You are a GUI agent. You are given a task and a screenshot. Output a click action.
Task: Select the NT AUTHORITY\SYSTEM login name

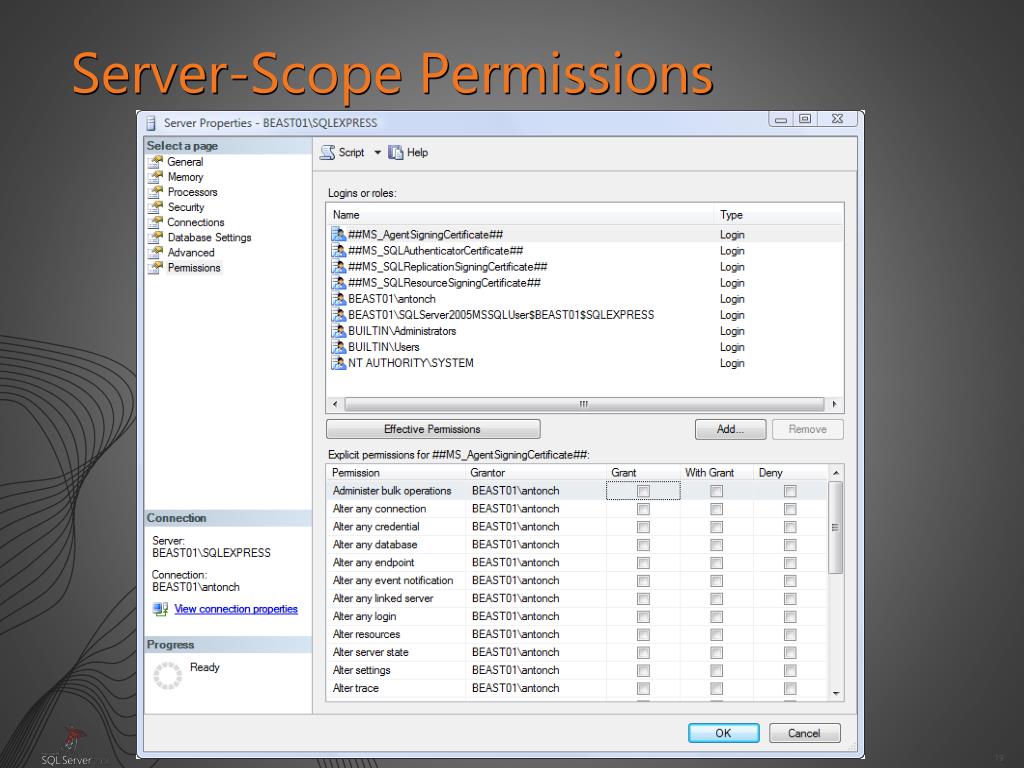coord(411,363)
